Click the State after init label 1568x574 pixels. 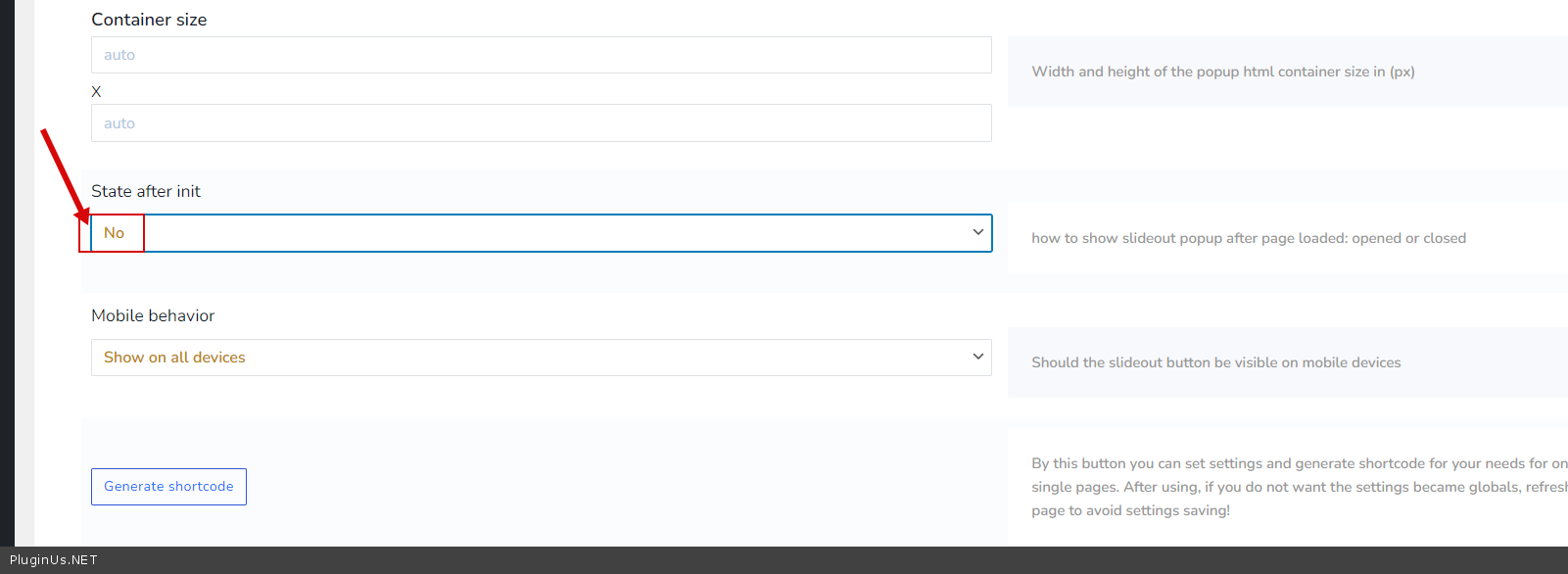point(146,191)
